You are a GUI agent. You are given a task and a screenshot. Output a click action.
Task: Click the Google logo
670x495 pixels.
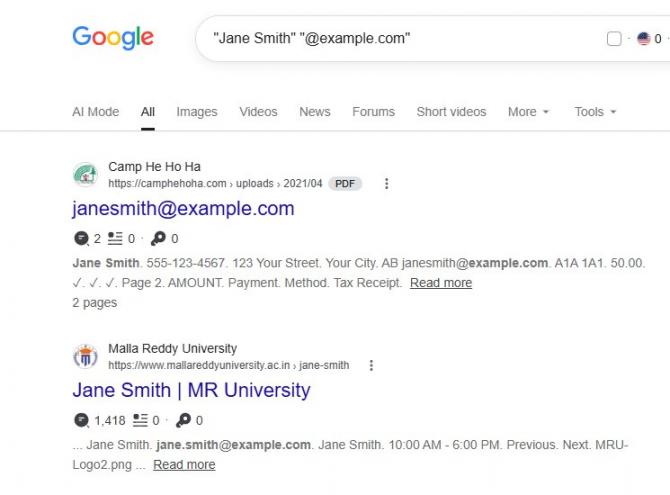click(113, 38)
